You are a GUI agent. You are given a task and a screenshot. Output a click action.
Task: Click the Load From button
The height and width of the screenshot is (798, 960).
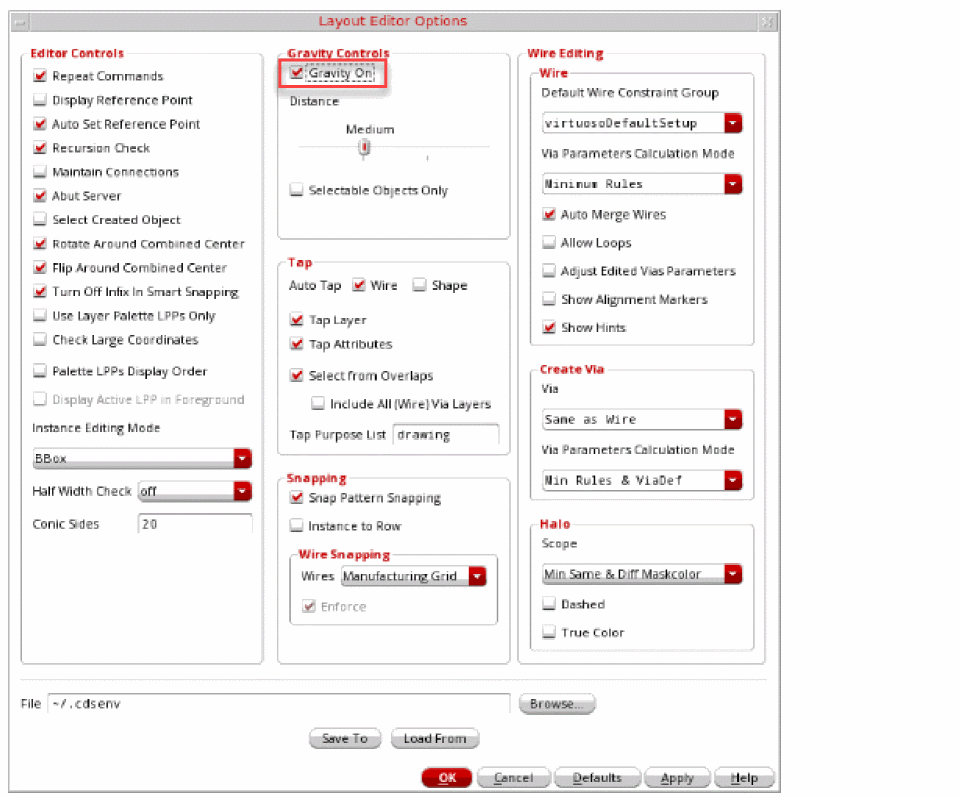point(435,739)
